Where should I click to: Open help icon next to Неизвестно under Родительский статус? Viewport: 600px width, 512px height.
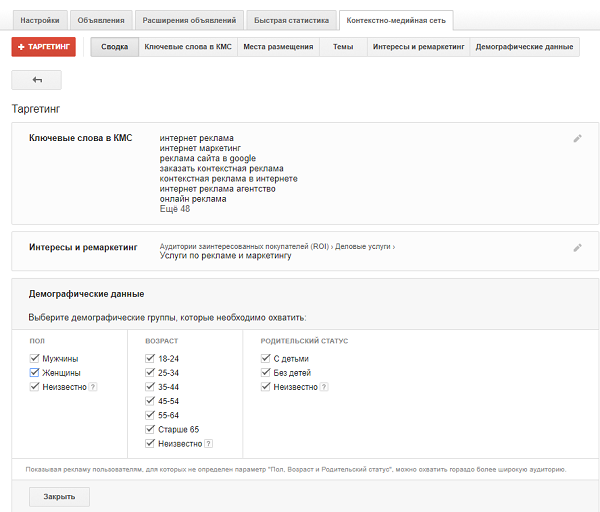[x=324, y=387]
